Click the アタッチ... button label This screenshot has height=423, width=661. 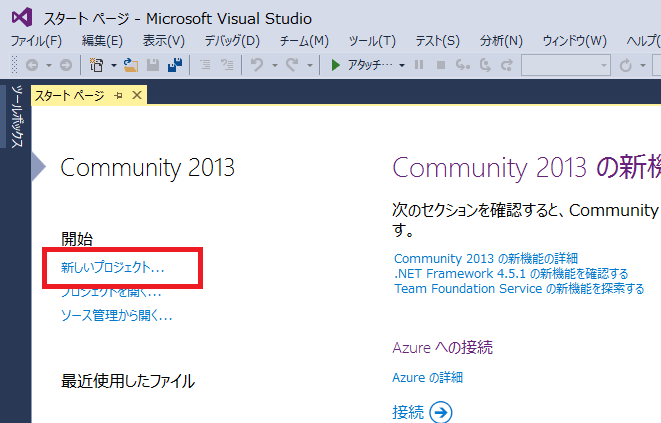tap(370, 65)
